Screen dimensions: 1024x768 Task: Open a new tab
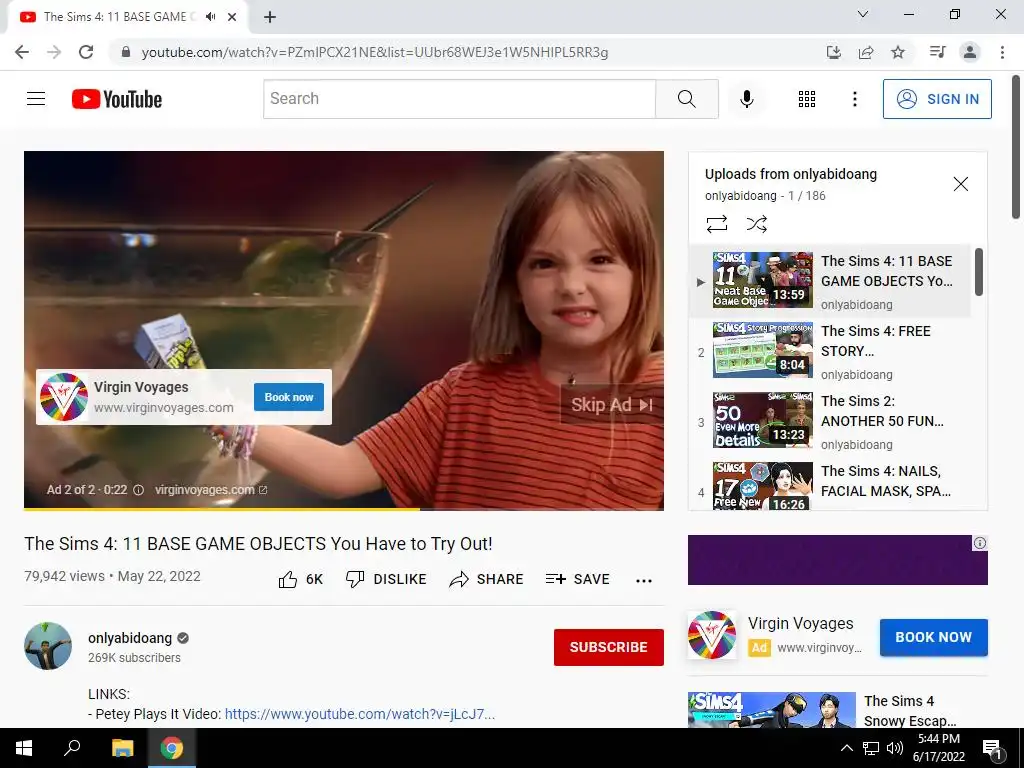coord(270,17)
